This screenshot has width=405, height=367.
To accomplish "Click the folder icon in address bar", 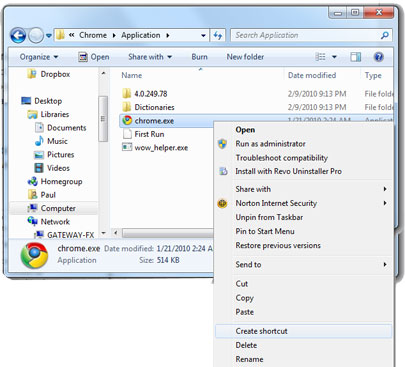I will pos(60,35).
